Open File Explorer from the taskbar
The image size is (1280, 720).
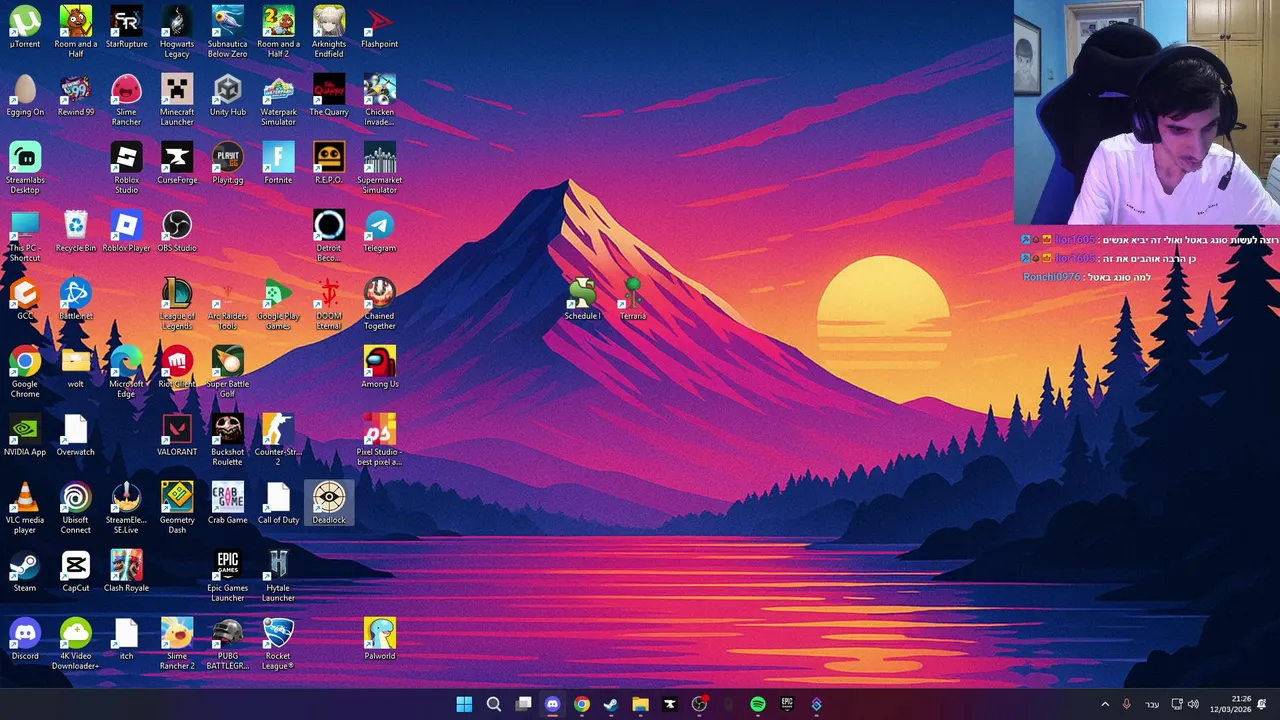click(640, 704)
